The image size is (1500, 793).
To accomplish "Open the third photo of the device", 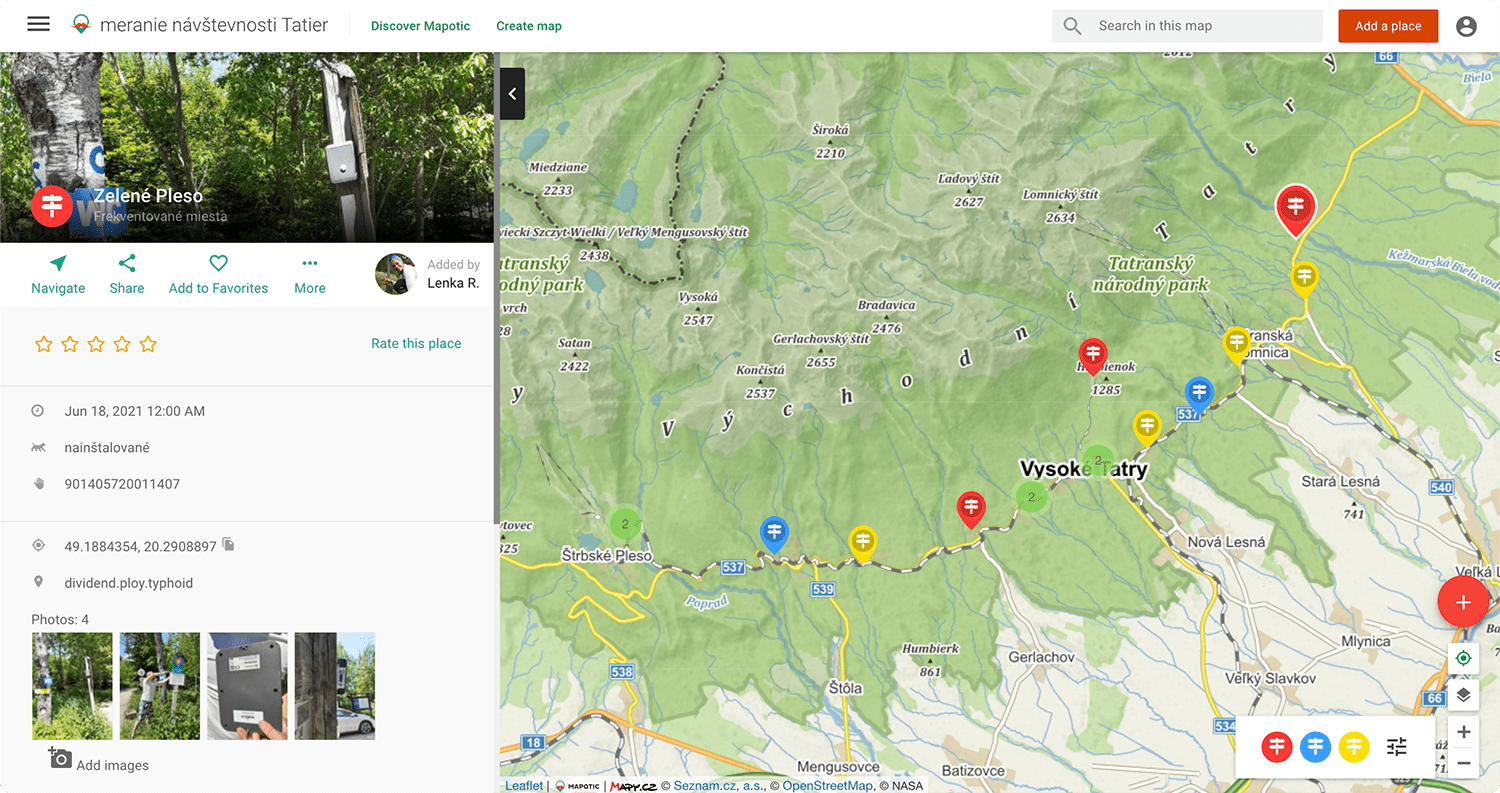I will (x=247, y=686).
